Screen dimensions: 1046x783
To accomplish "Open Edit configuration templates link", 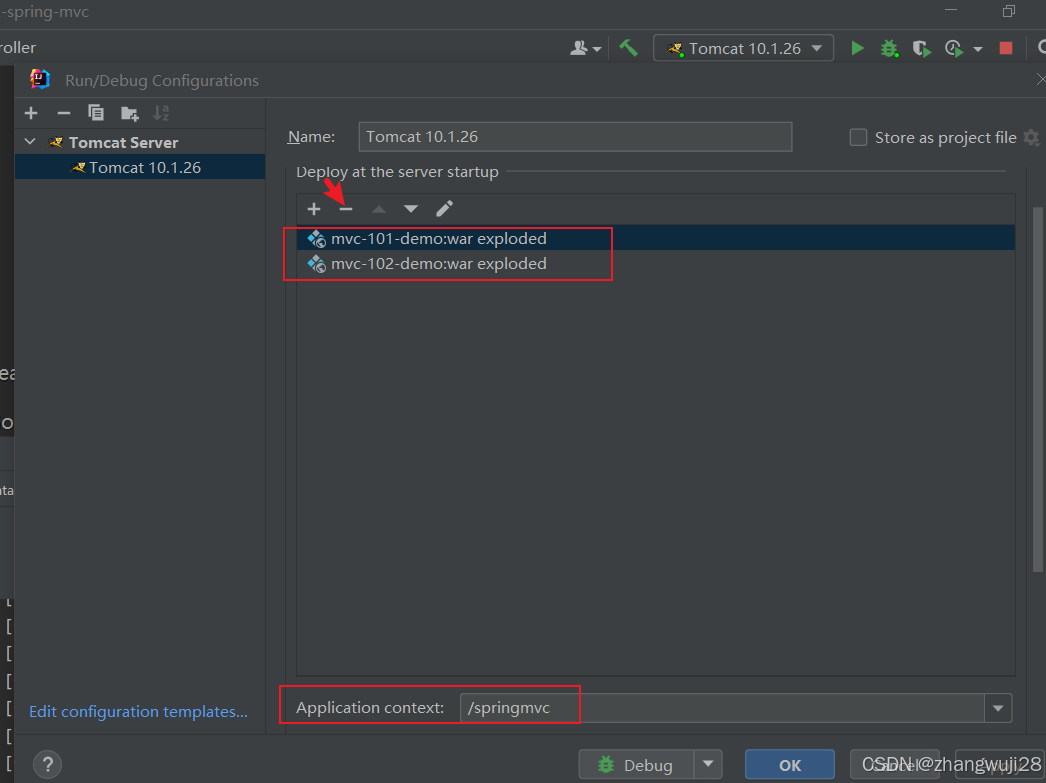I will pyautogui.click(x=138, y=712).
